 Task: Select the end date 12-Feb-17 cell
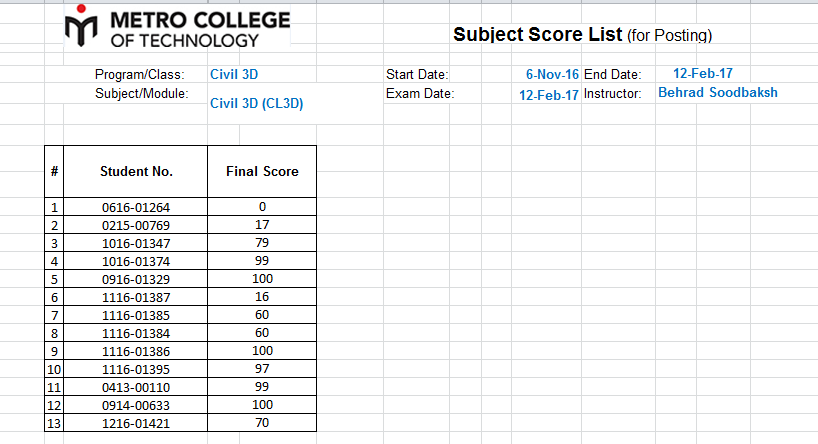point(703,74)
